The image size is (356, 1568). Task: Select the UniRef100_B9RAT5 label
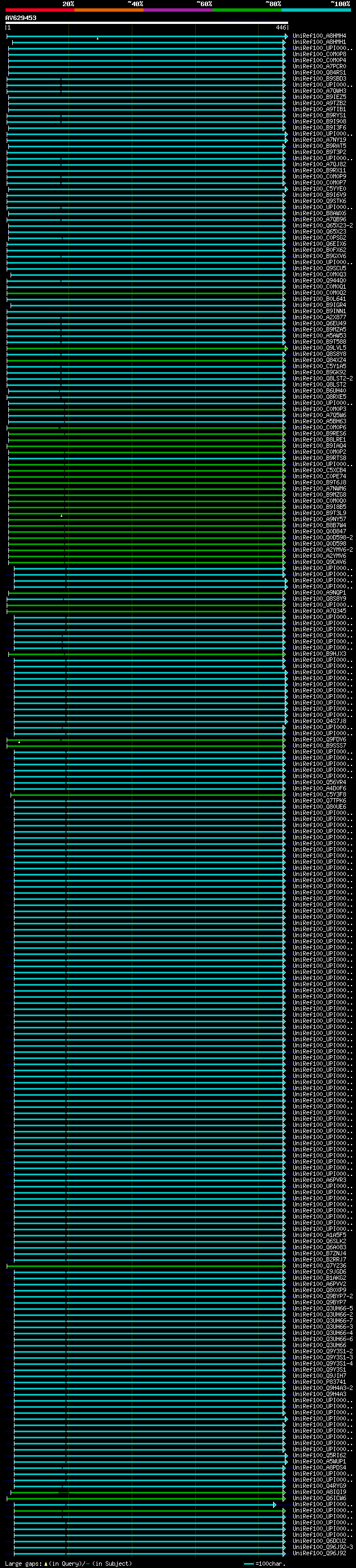point(319,146)
